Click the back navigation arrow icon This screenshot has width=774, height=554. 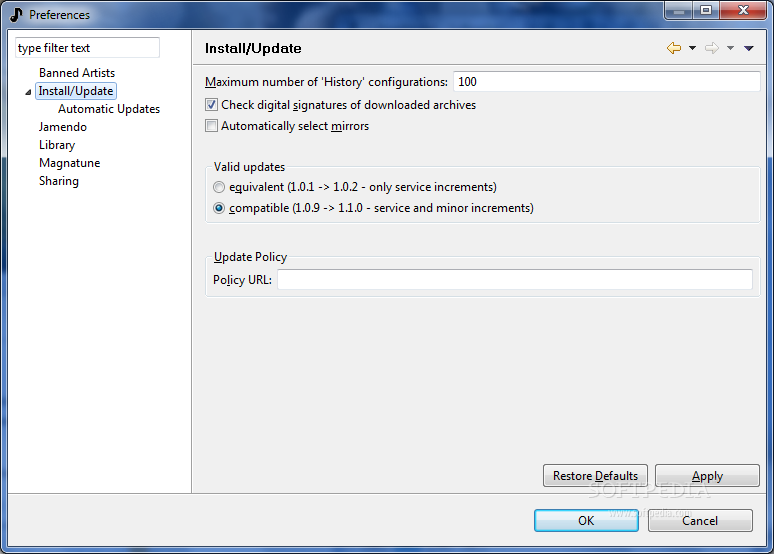674,48
